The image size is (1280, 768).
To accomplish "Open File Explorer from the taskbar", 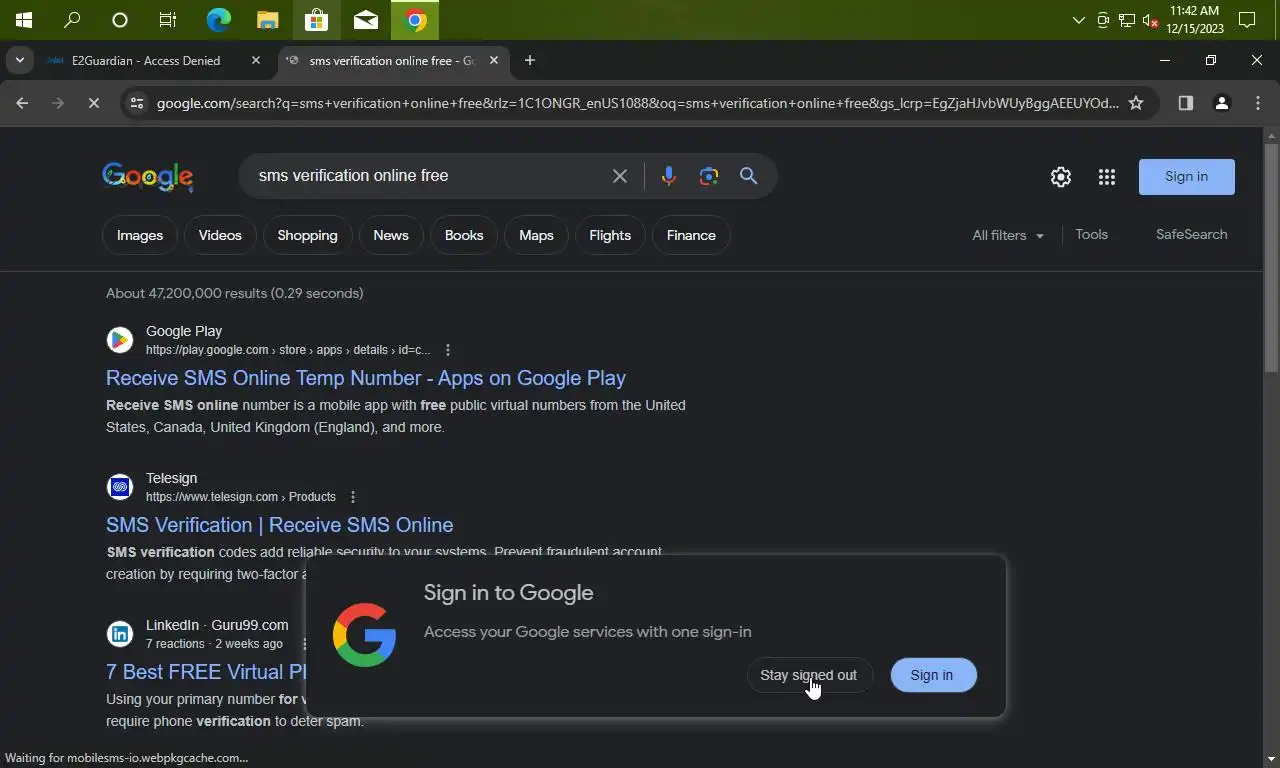I will tap(267, 20).
